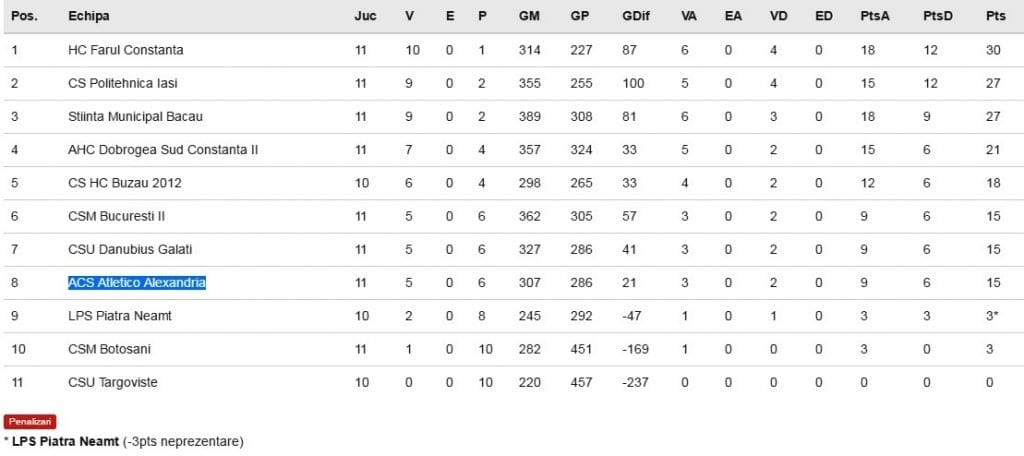Select CS Politehnica Iasi team name
1024x456 pixels.
click(x=123, y=83)
